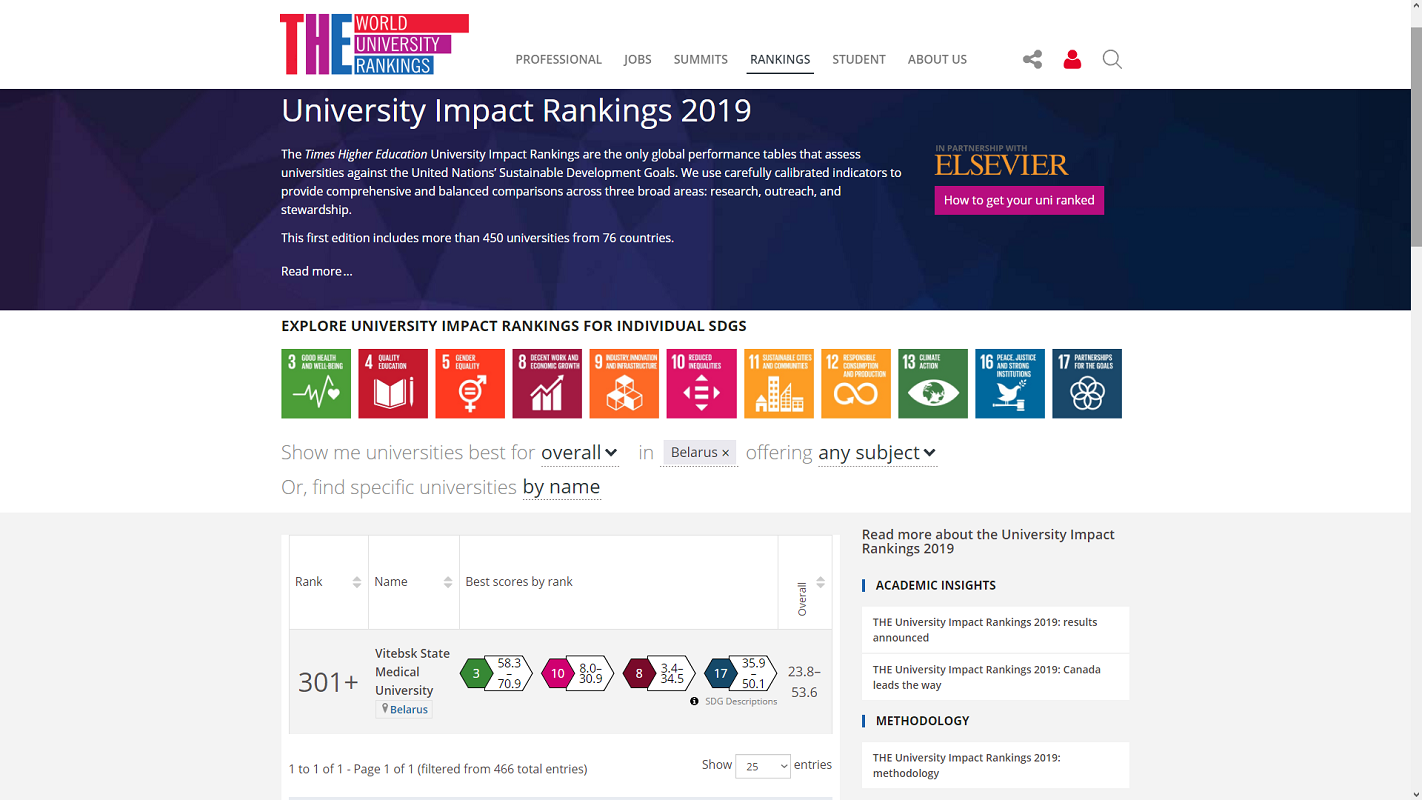Open the user account icon

(1072, 60)
